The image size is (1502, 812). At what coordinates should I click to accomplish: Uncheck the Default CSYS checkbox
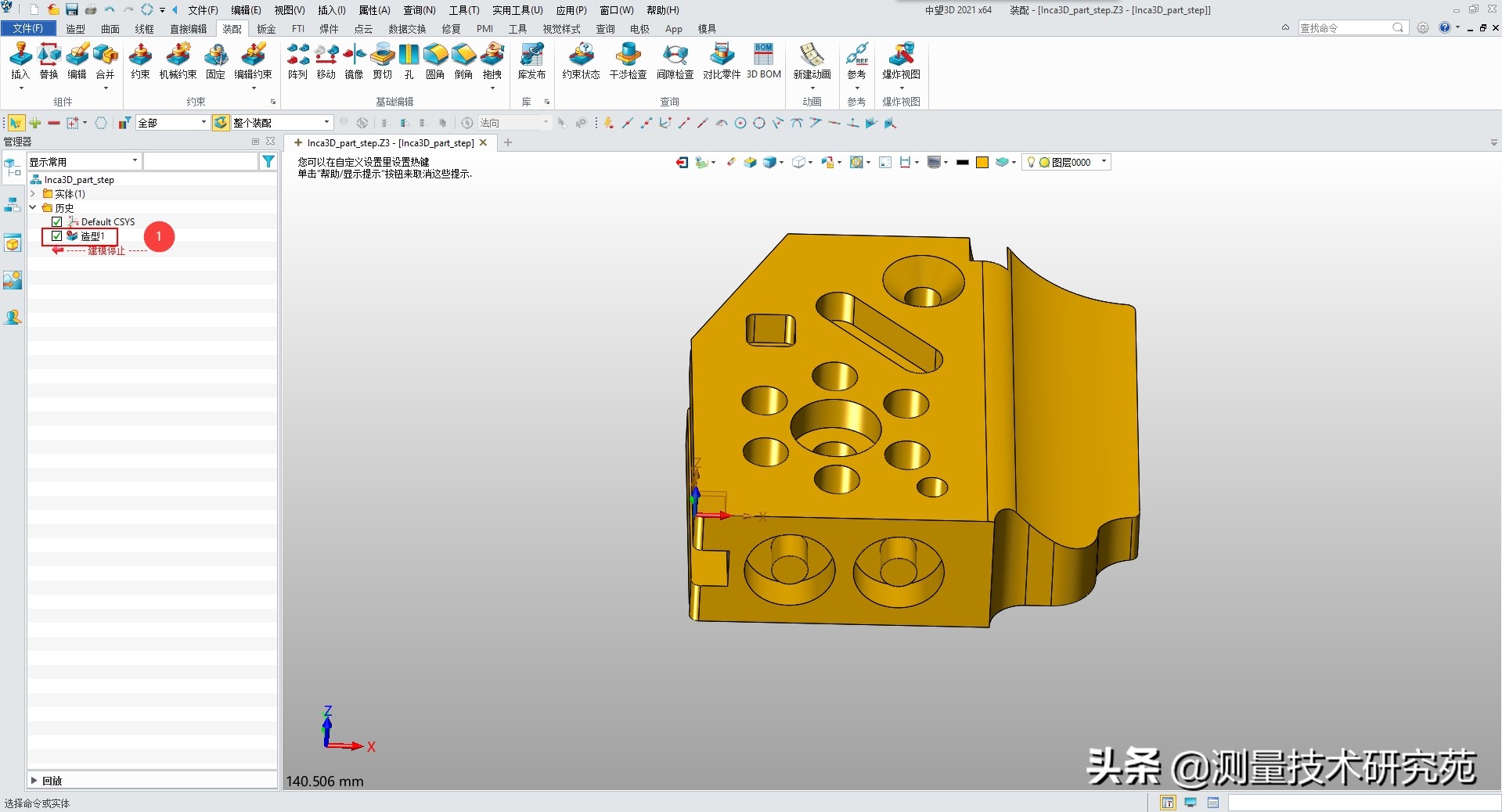click(56, 222)
